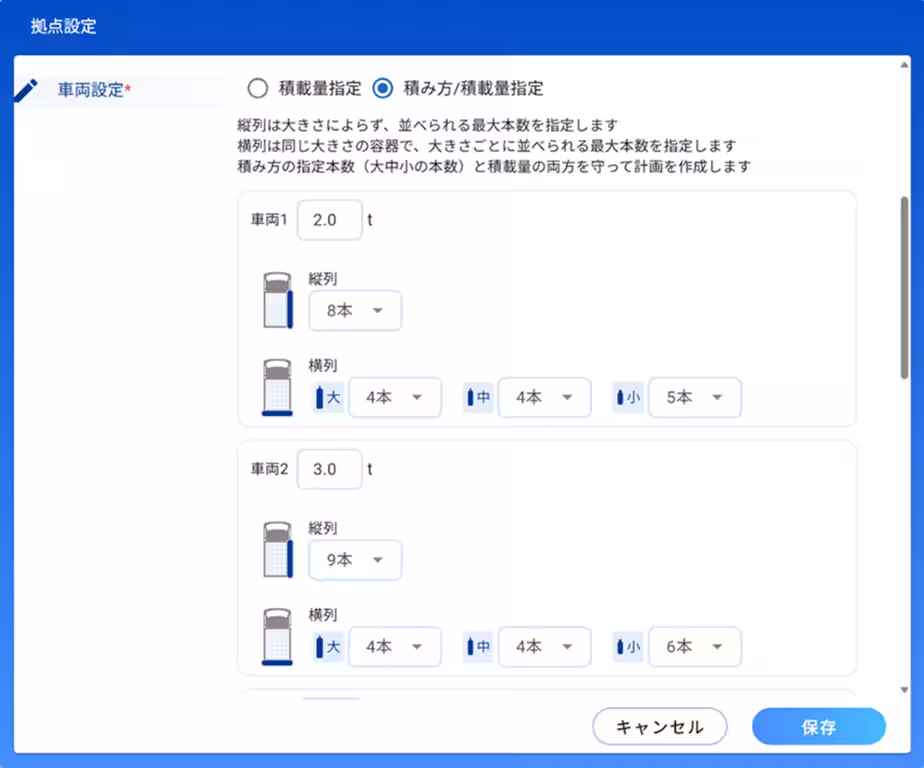
Task: Click the pencil edit icon beside 車両設定
Action: 27,88
